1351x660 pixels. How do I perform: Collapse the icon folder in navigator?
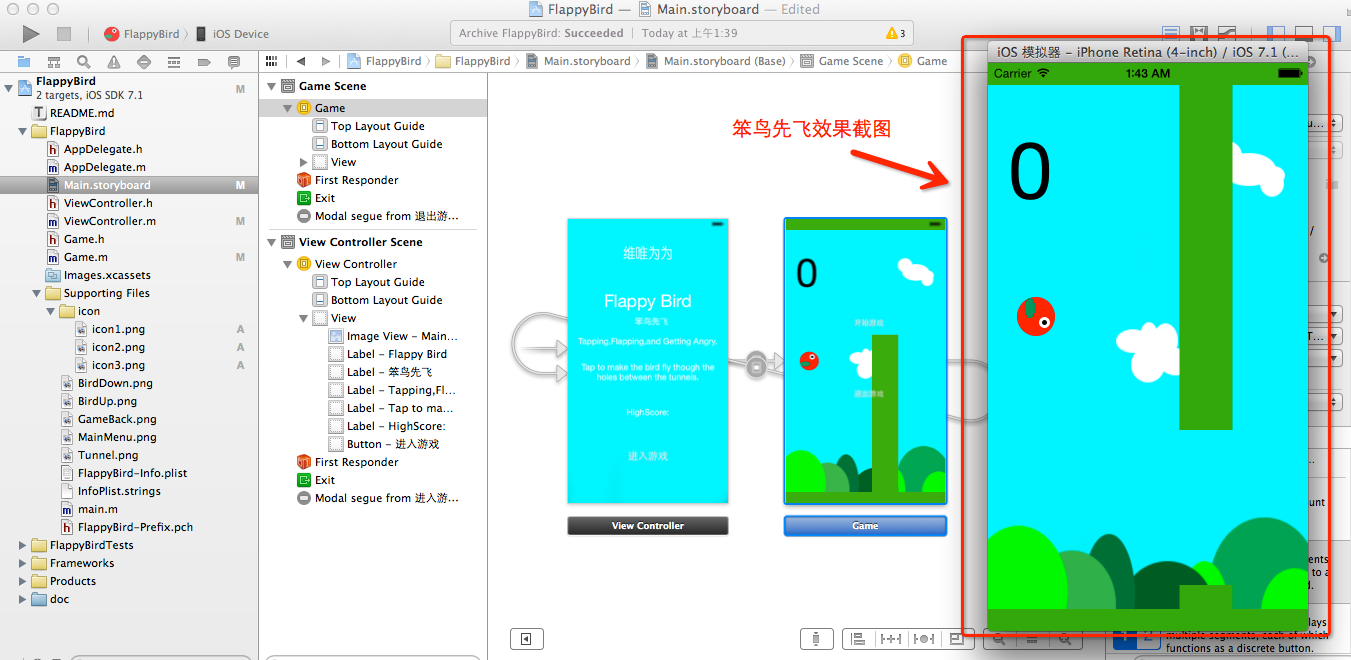click(51, 311)
